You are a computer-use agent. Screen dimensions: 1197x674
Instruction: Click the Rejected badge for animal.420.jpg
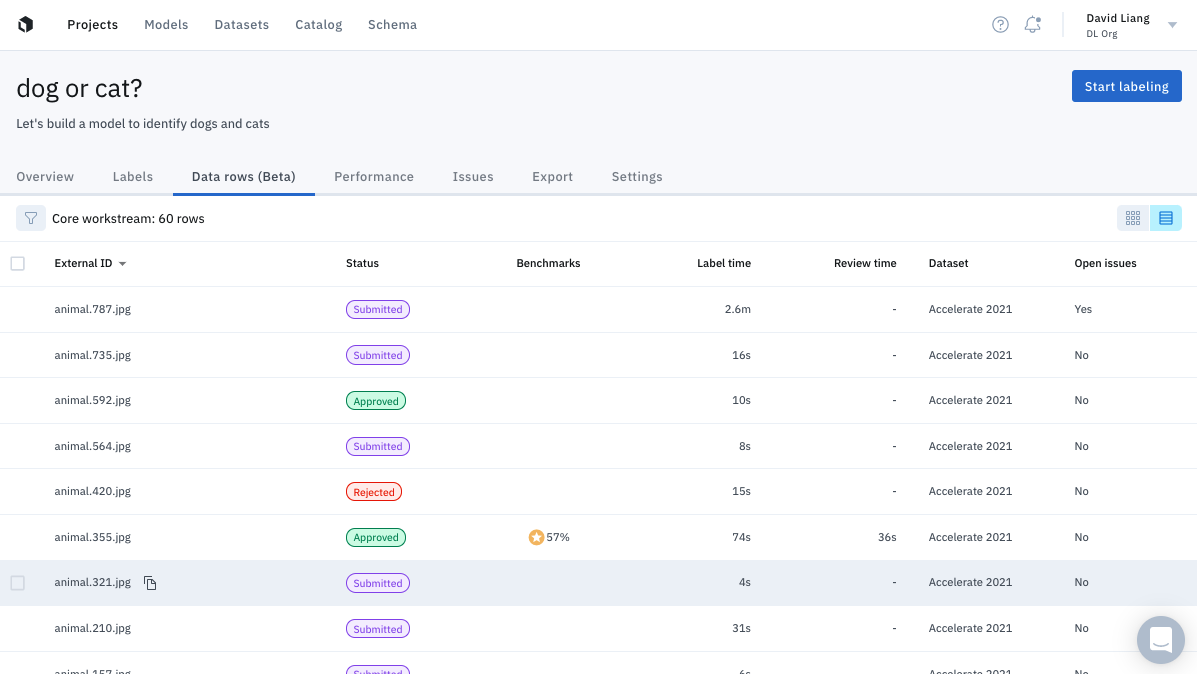[x=374, y=492]
